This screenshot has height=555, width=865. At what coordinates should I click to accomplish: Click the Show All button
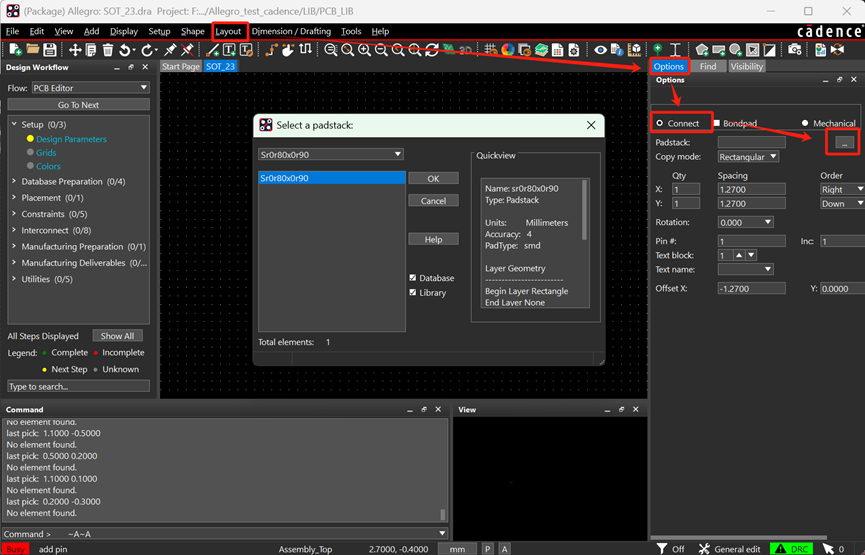(118, 336)
